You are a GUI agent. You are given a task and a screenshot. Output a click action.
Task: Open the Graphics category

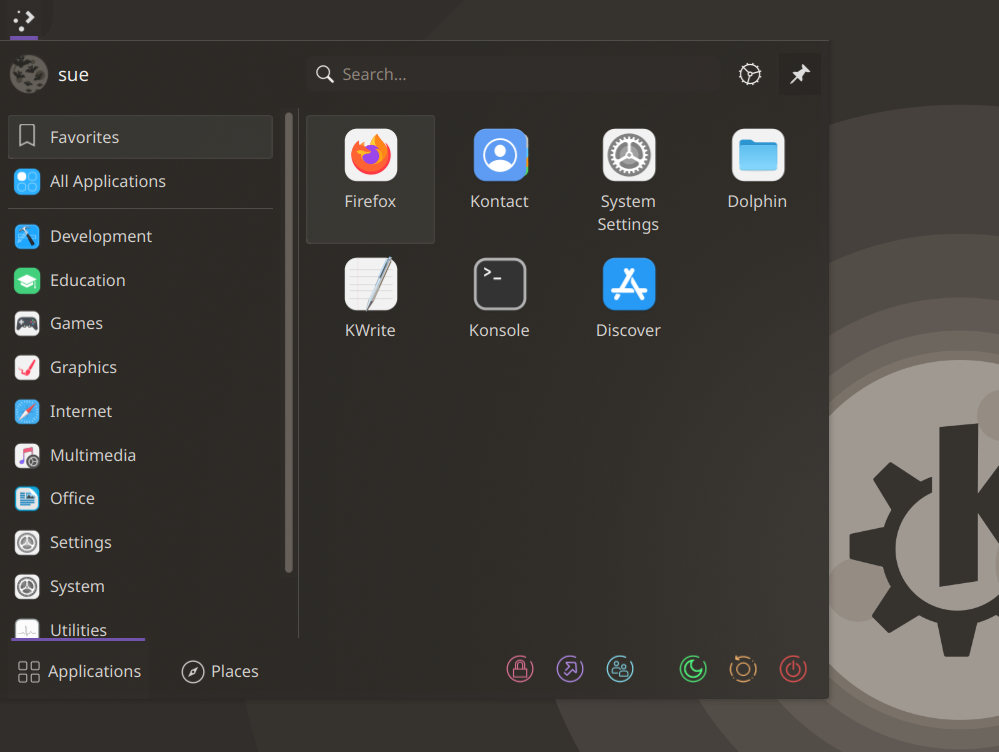140,368
